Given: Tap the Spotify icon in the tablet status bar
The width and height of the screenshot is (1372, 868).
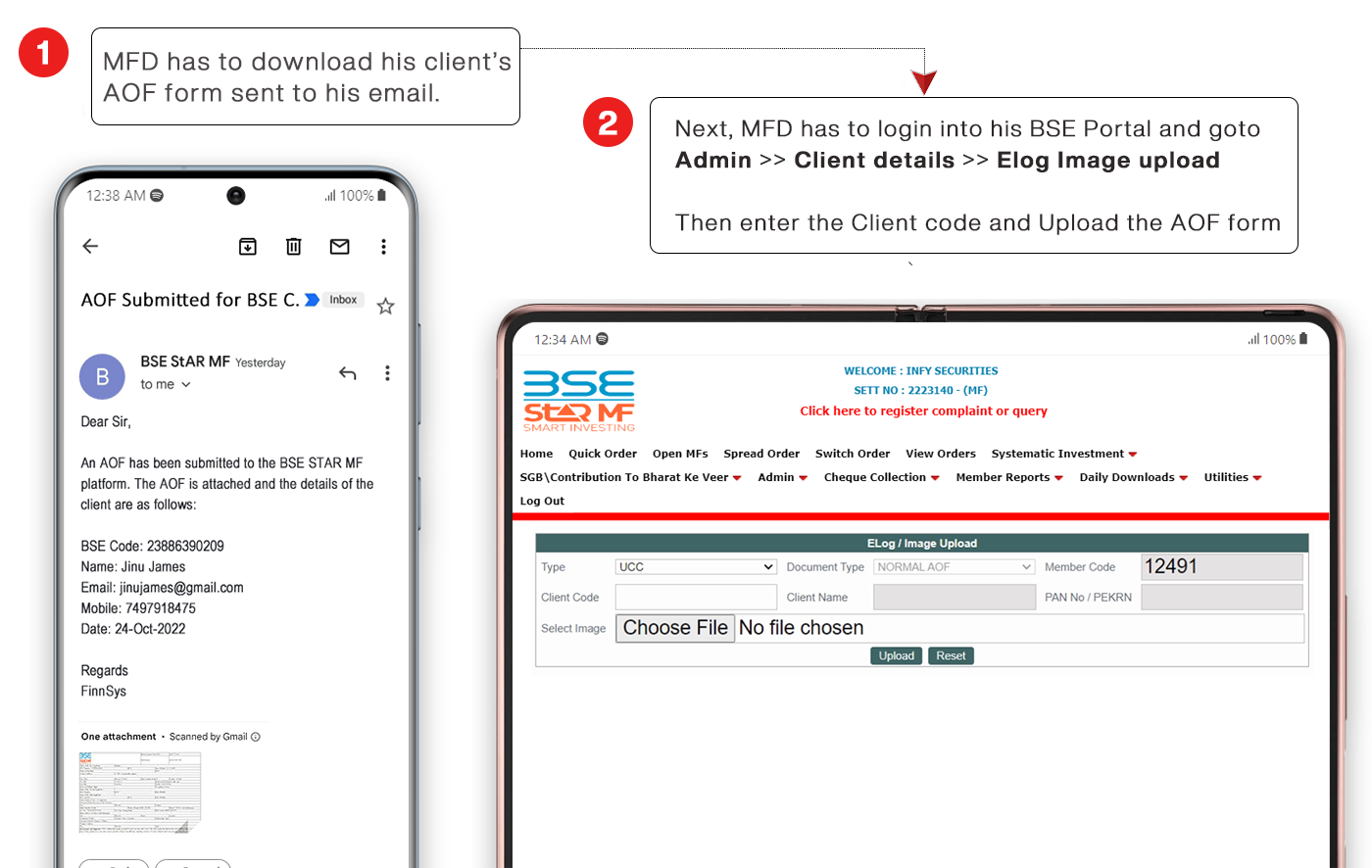Looking at the screenshot, I should point(603,339).
